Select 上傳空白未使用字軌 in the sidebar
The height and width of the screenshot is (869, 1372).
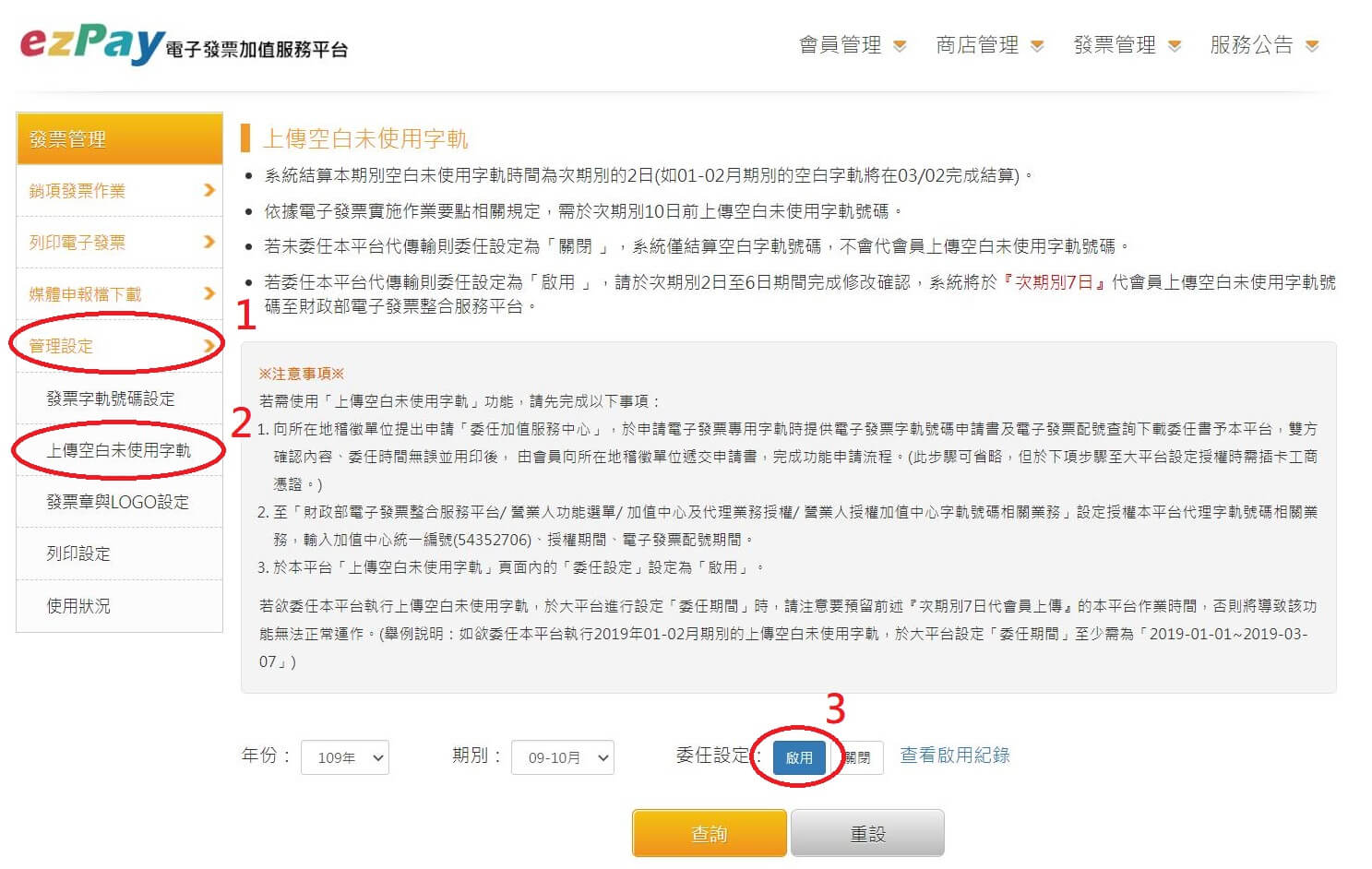coord(118,450)
